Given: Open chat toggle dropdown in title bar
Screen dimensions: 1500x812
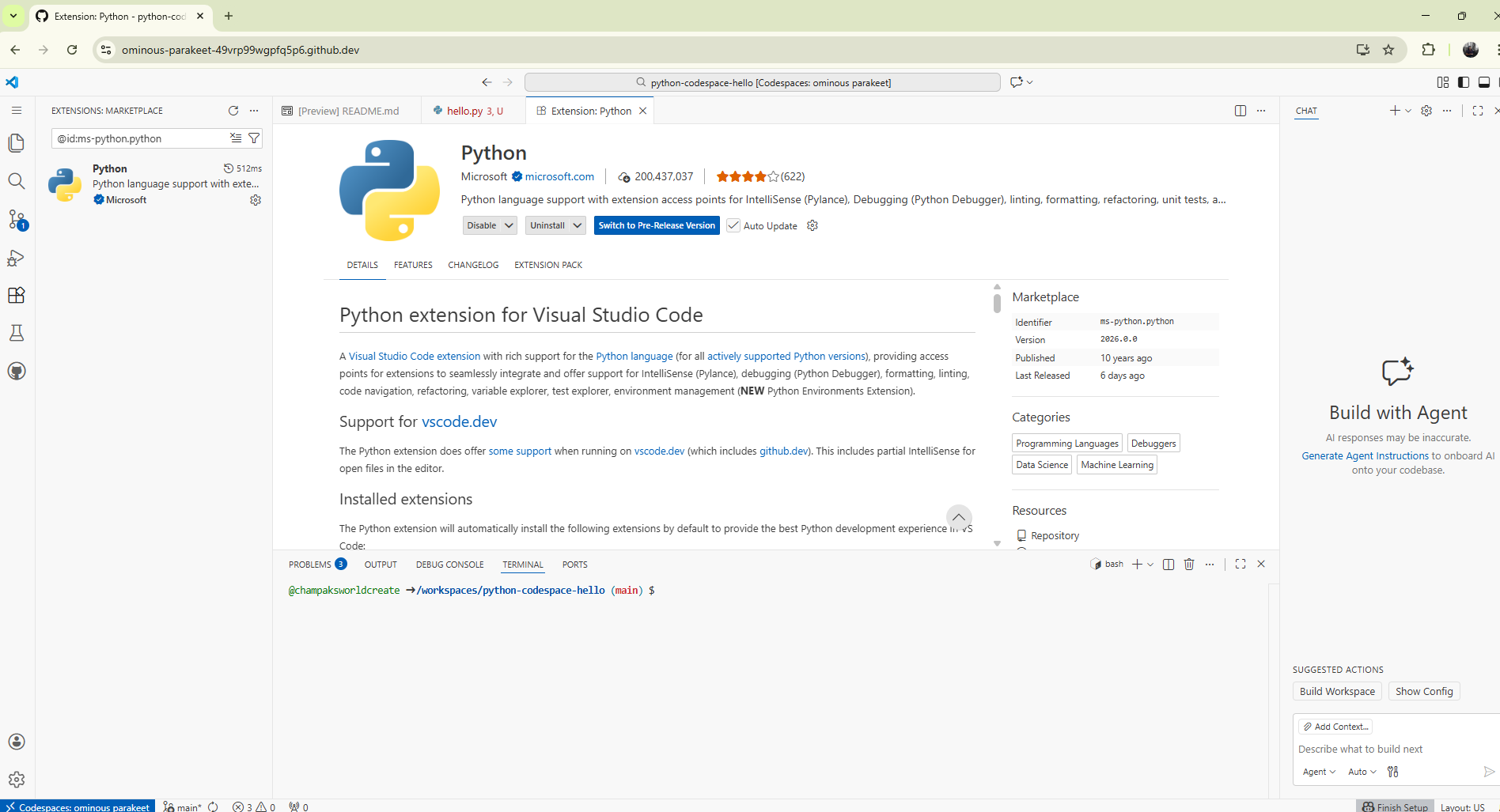Looking at the screenshot, I should click(x=1030, y=82).
